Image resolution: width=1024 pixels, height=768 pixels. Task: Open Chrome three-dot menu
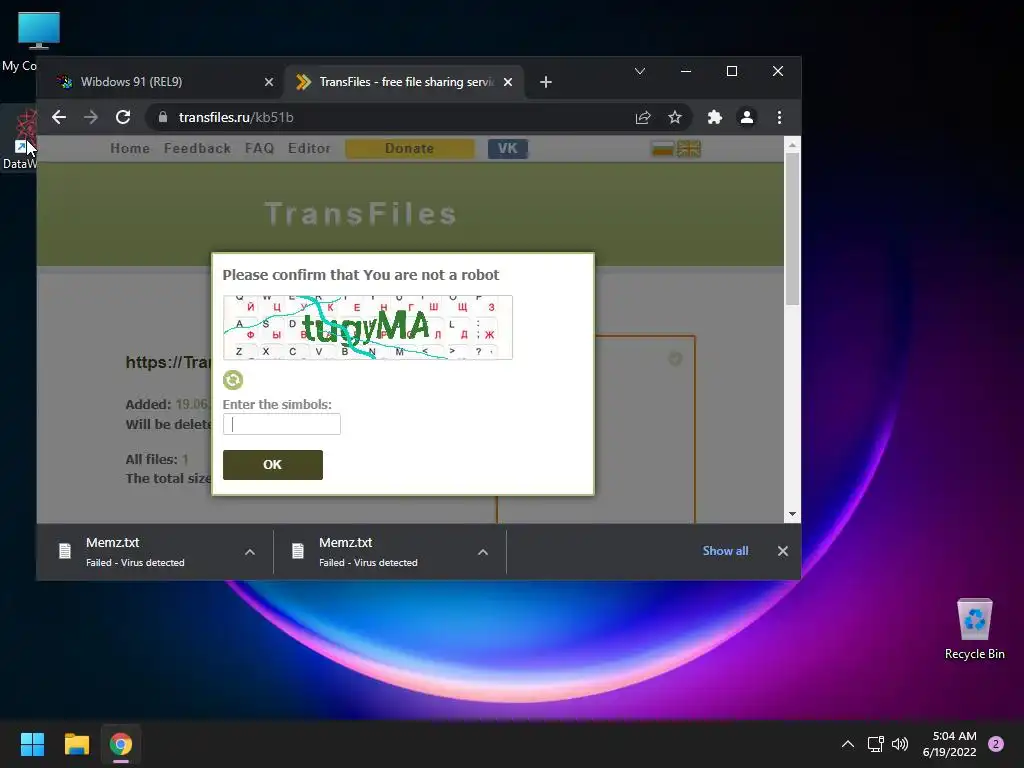[779, 117]
